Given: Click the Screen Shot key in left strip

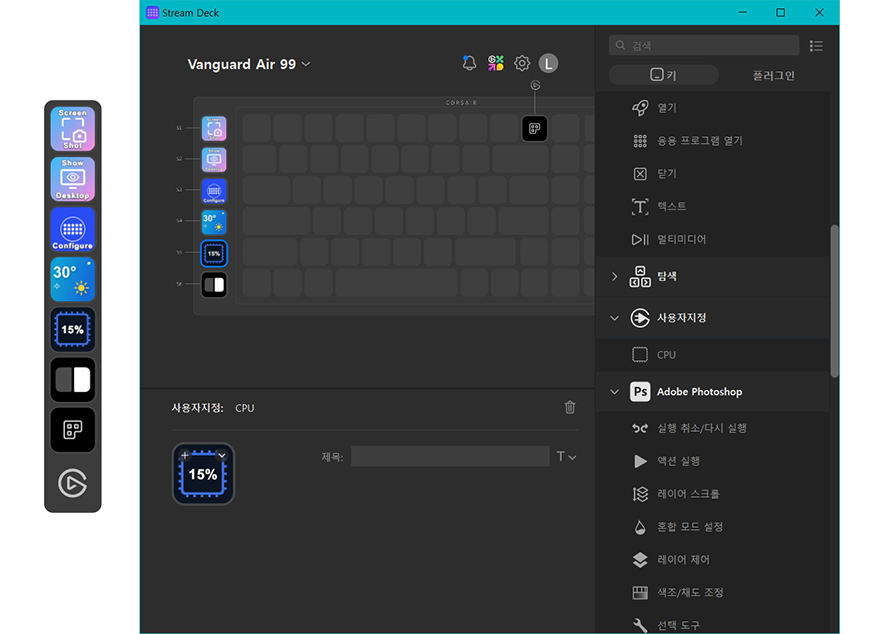Looking at the screenshot, I should click(72, 129).
